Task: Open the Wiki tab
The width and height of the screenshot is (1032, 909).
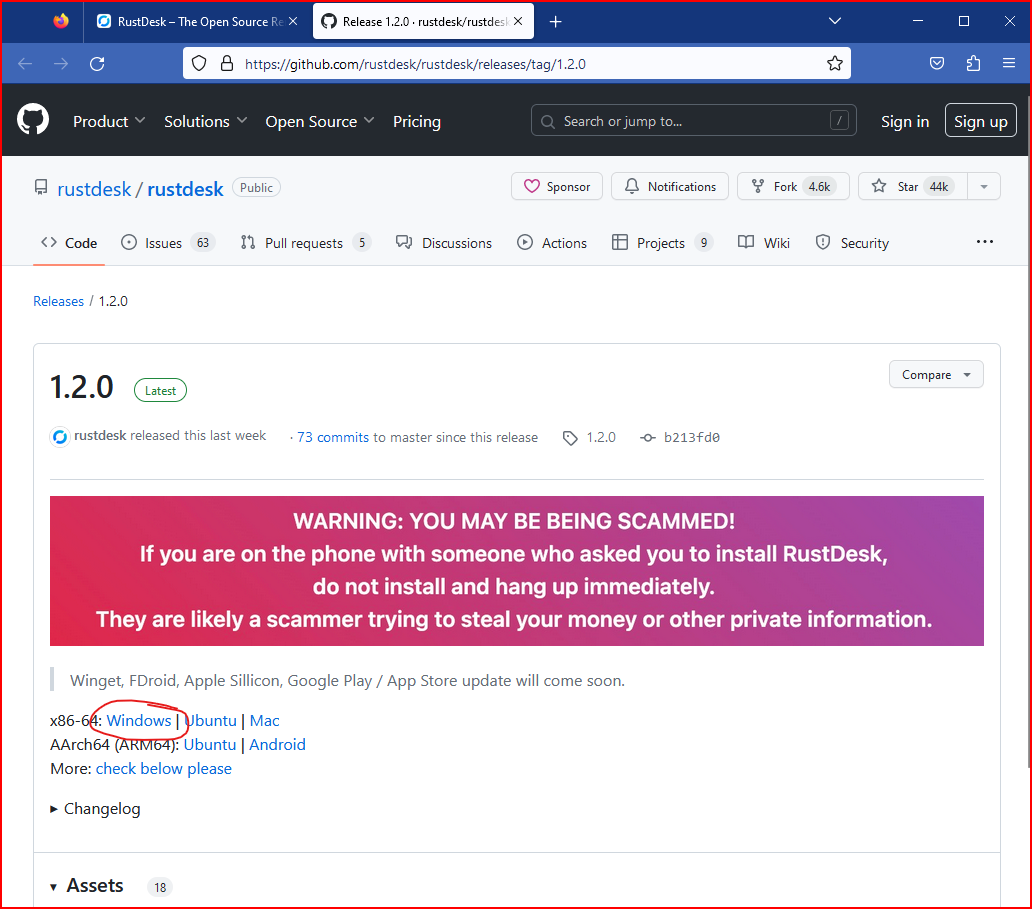Action: [x=763, y=243]
